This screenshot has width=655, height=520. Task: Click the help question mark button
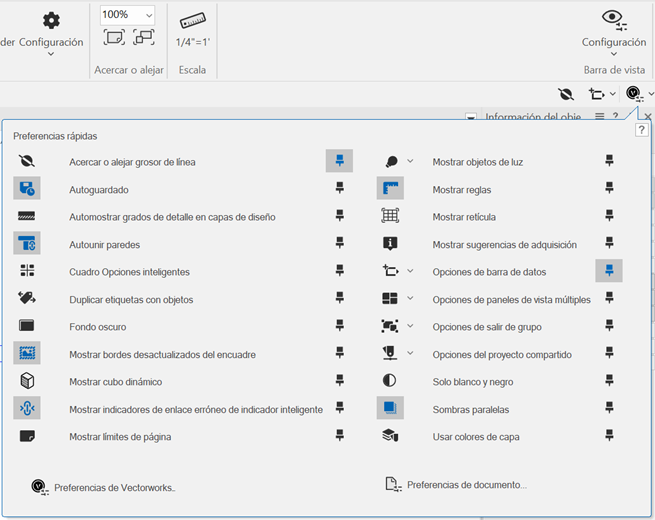(x=641, y=131)
